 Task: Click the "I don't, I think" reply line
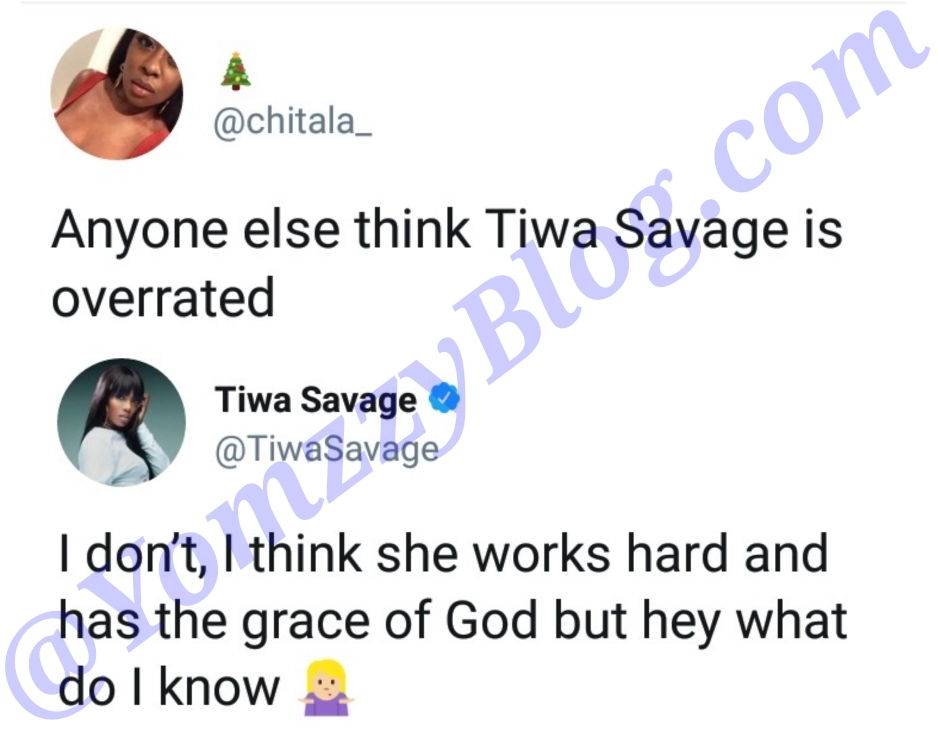(210, 554)
